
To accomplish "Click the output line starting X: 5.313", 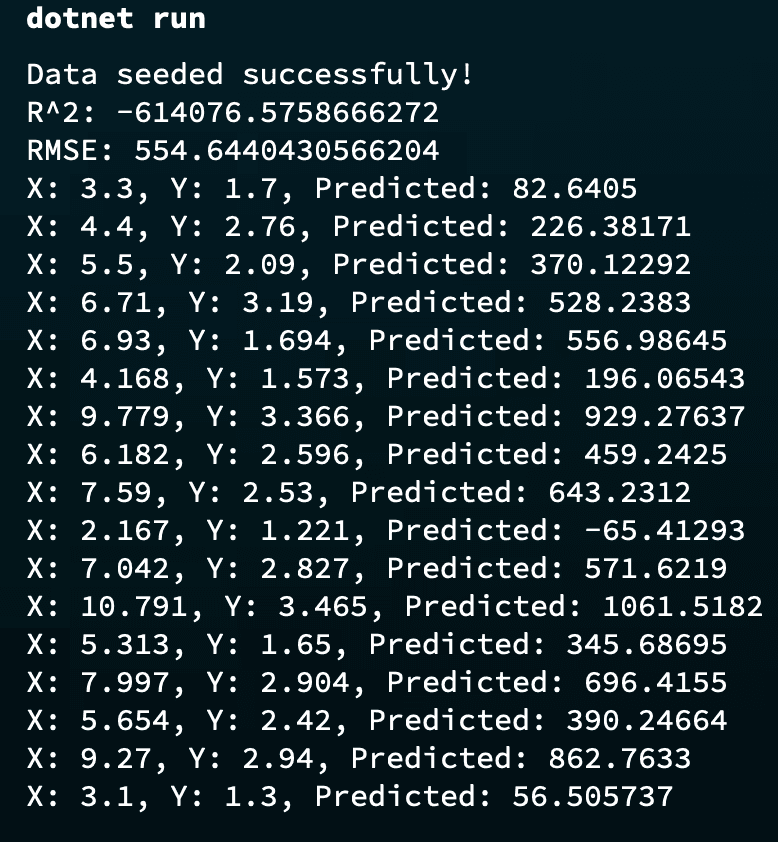I will click(376, 644).
